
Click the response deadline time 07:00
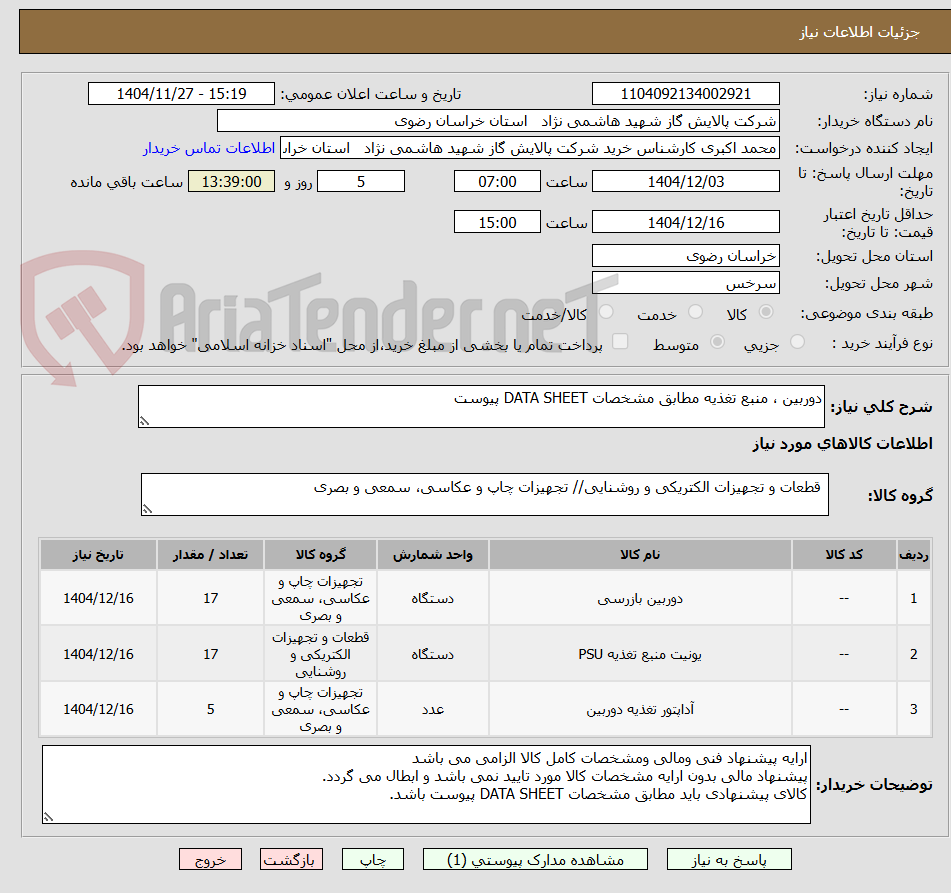[497, 181]
